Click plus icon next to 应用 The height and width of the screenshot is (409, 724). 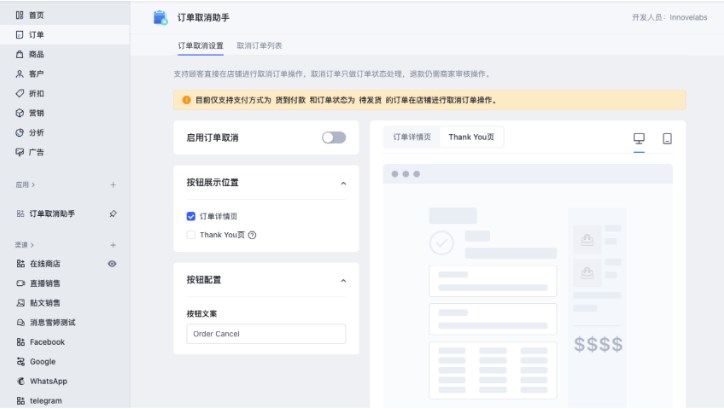[x=113, y=185]
